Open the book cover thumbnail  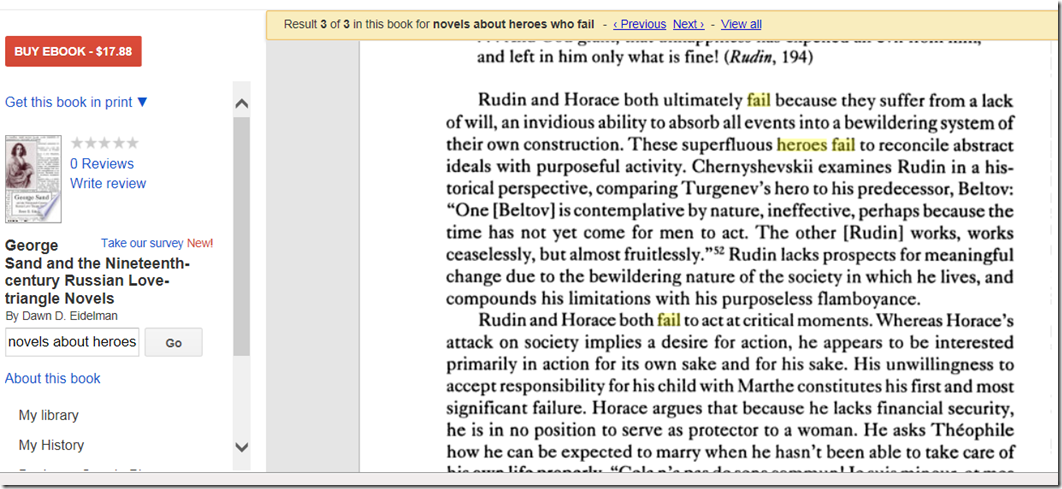click(33, 179)
